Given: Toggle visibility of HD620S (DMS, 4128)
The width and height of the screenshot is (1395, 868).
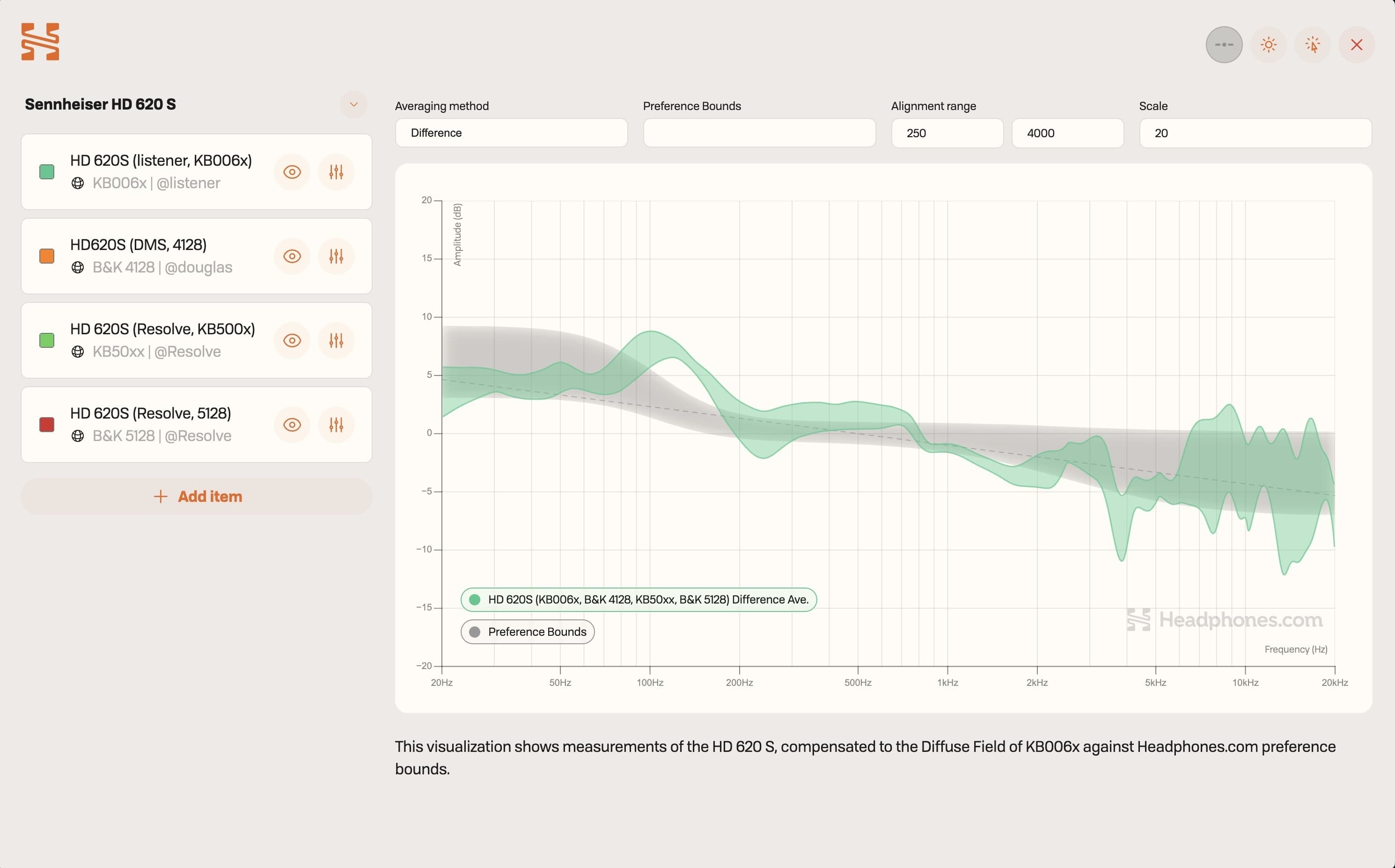Looking at the screenshot, I should pos(292,256).
